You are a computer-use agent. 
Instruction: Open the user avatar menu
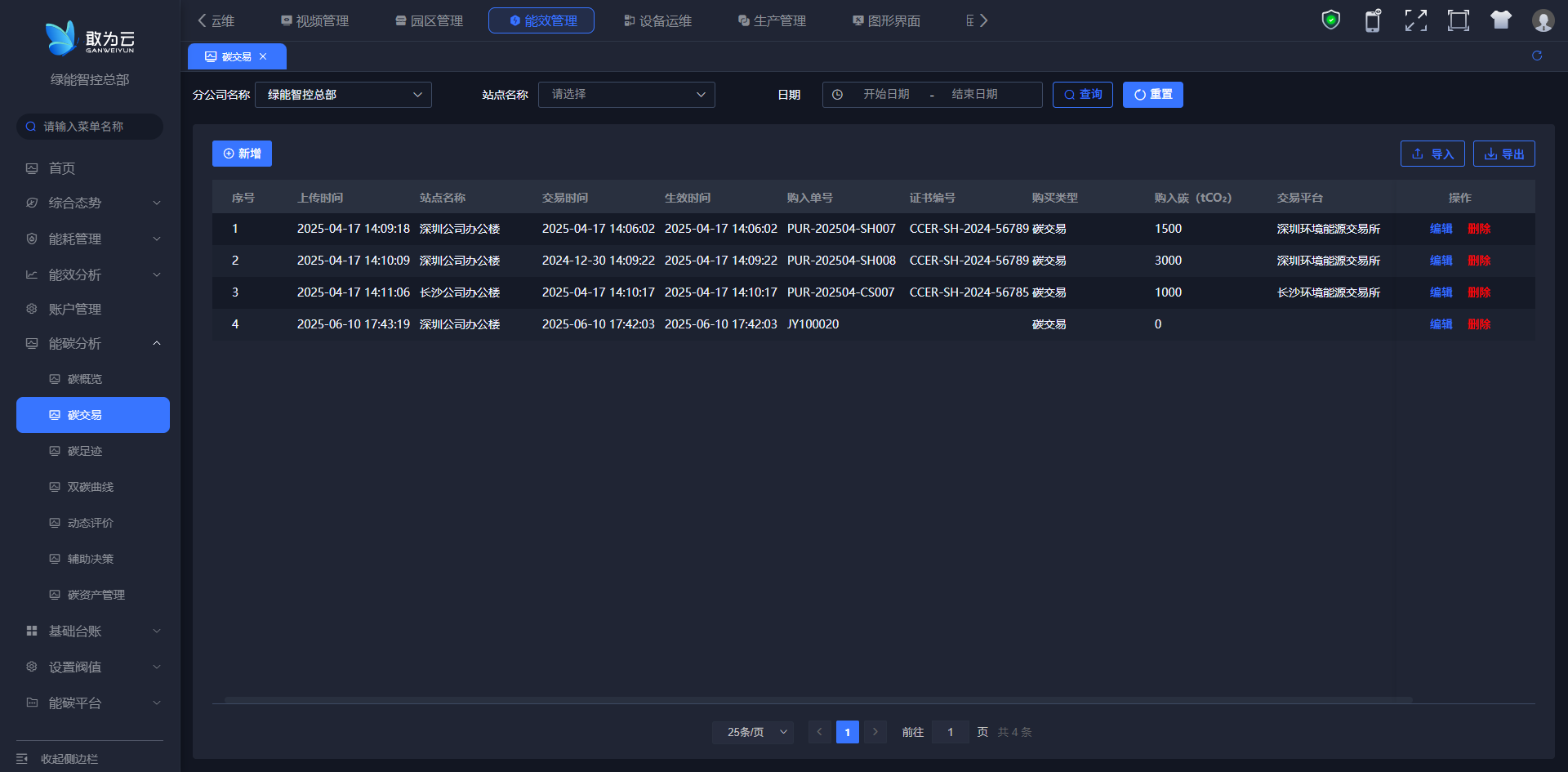(x=1543, y=20)
